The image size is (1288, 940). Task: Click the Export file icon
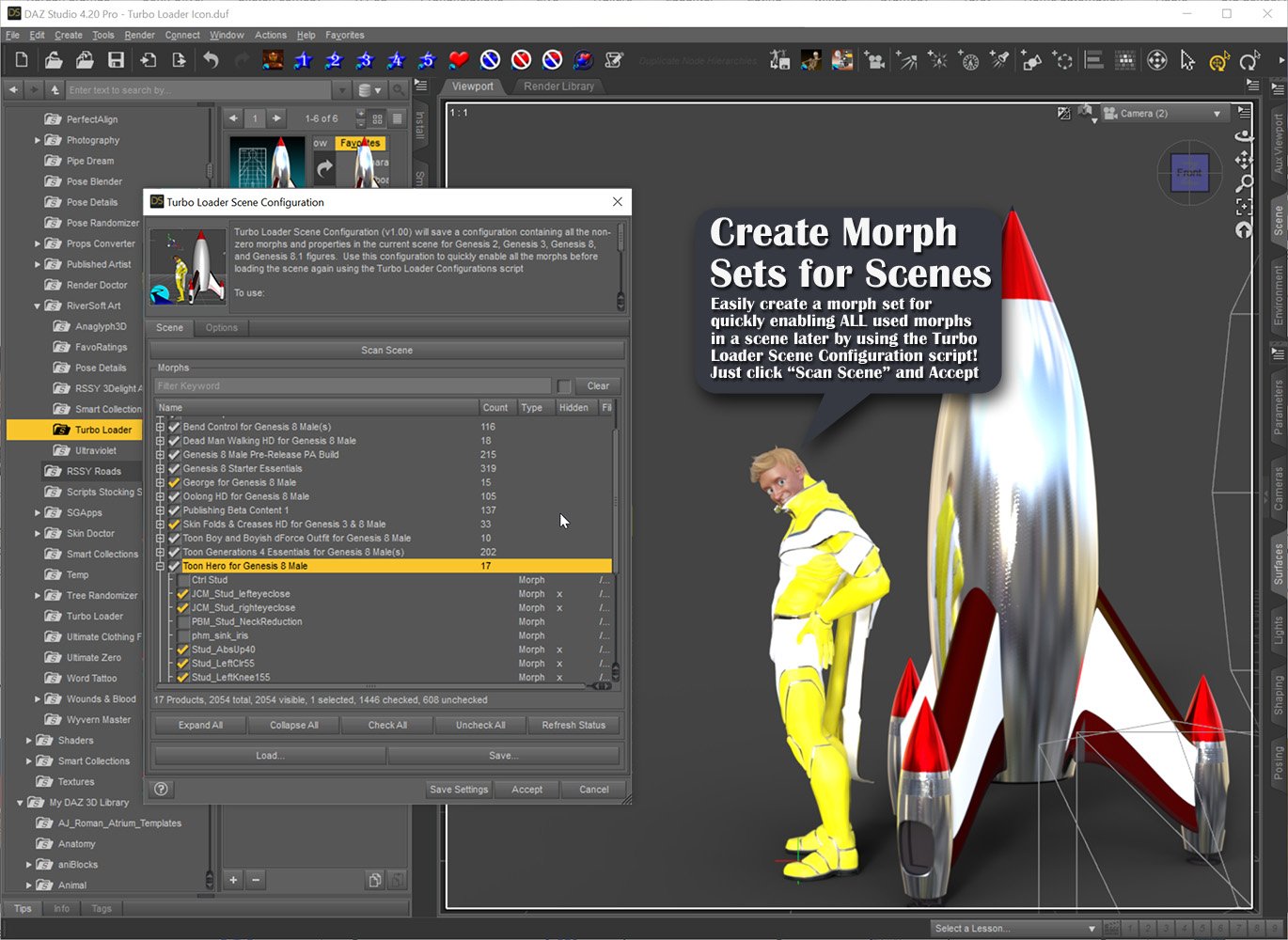pos(179,61)
